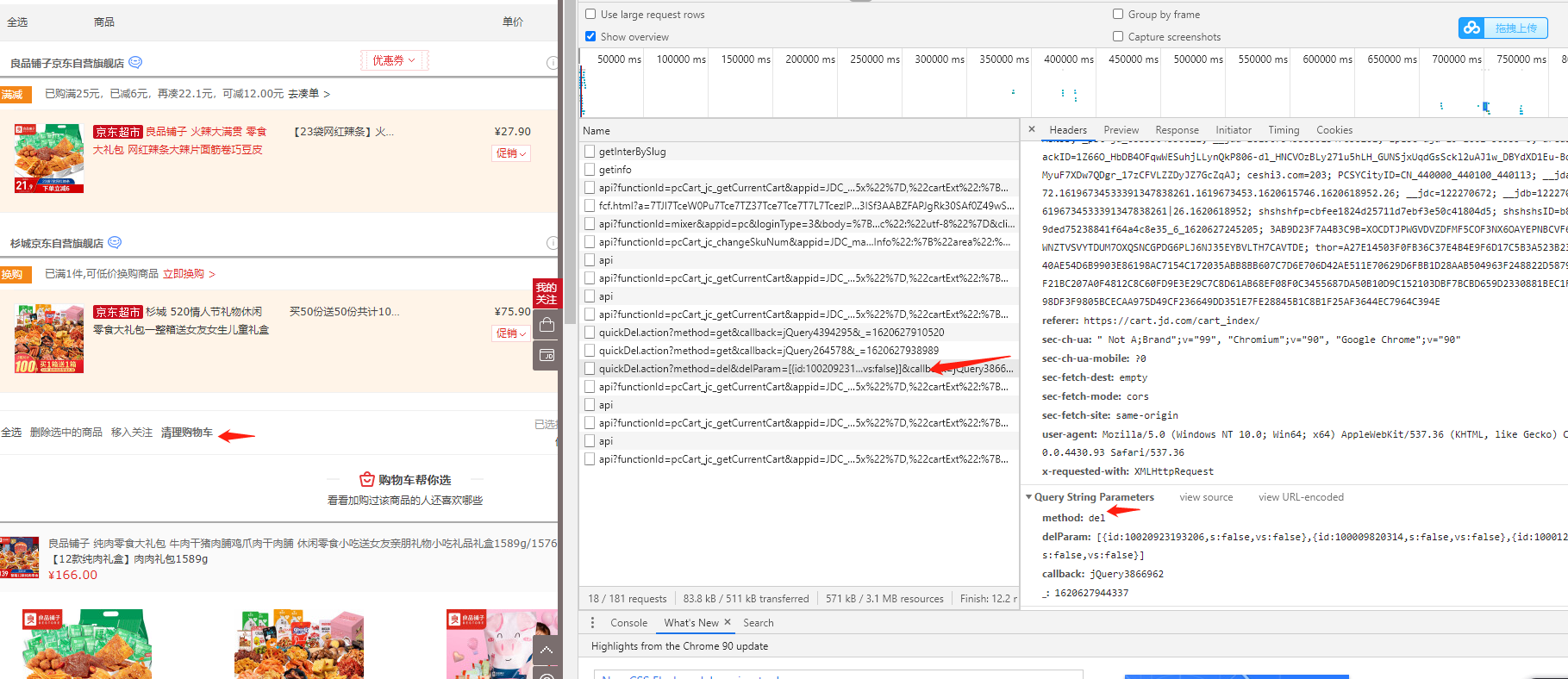
Task: Click the view URL-encoded link
Action: [x=1301, y=497]
